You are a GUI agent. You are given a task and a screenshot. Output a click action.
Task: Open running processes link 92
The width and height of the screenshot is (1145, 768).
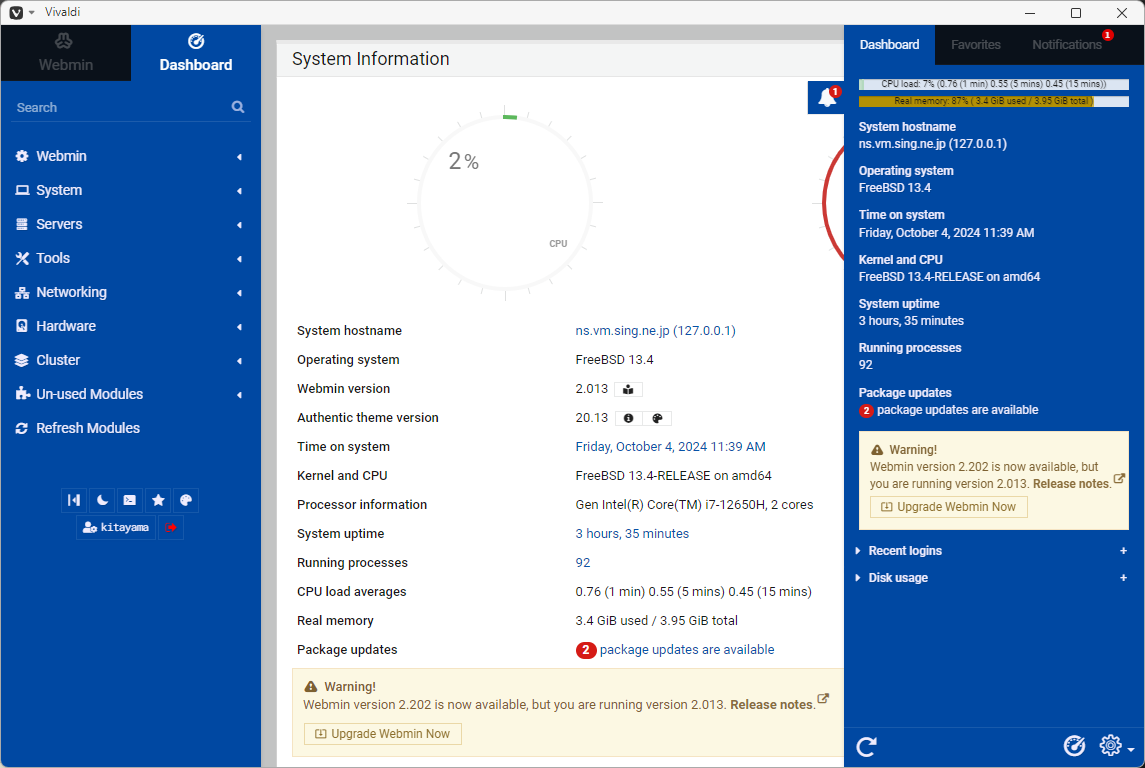click(x=583, y=563)
